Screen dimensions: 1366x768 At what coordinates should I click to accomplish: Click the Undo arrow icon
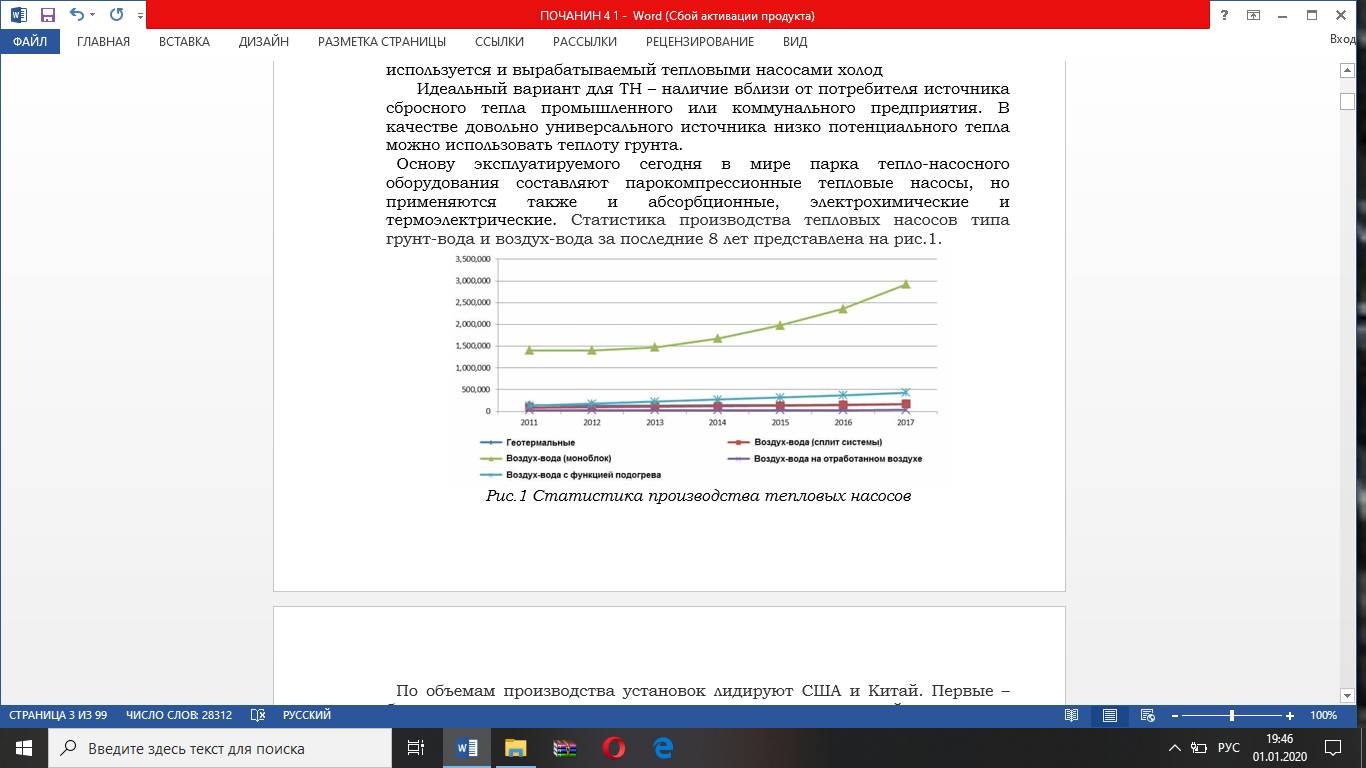(x=77, y=15)
